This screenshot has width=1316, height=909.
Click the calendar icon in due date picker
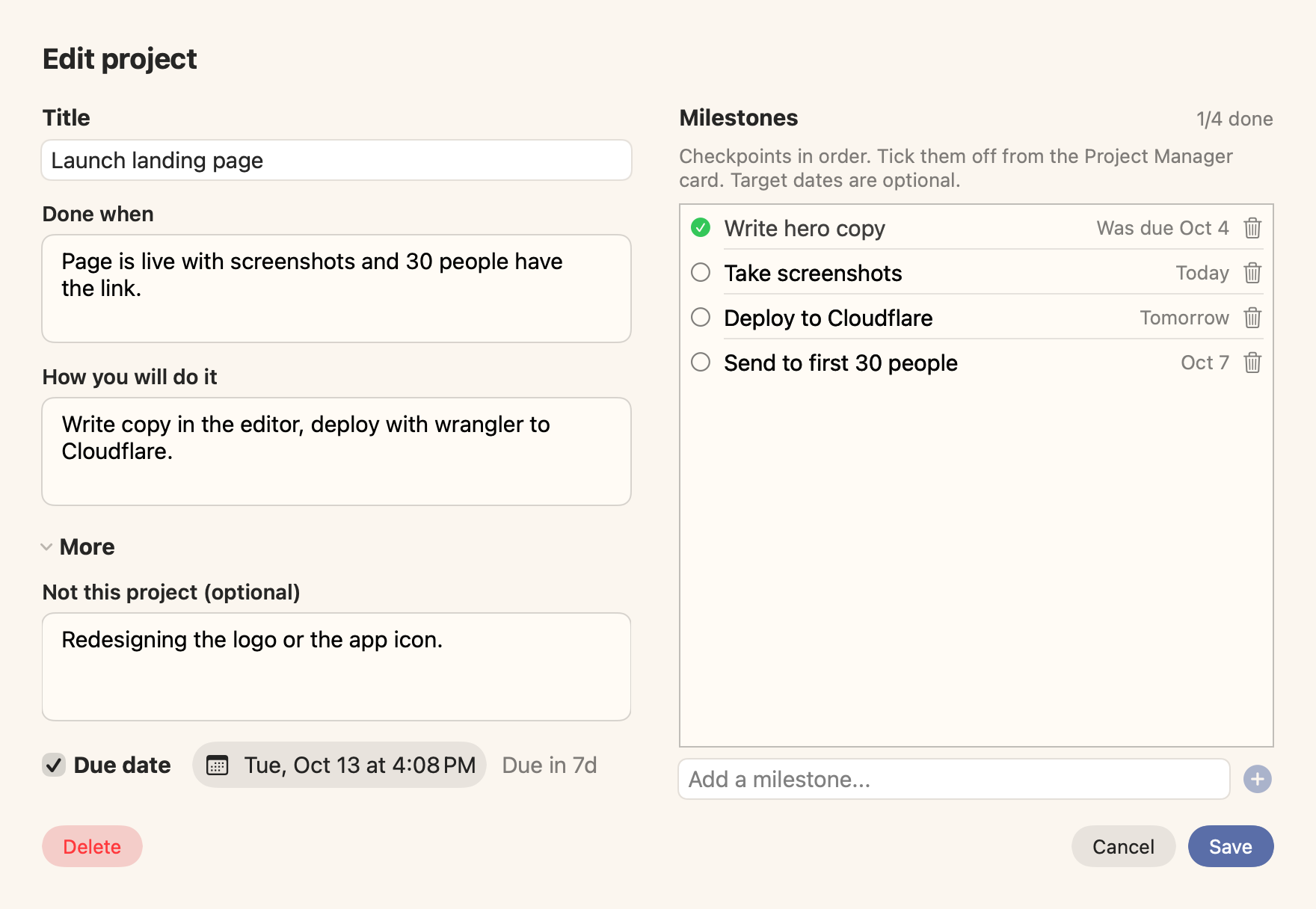coord(217,765)
